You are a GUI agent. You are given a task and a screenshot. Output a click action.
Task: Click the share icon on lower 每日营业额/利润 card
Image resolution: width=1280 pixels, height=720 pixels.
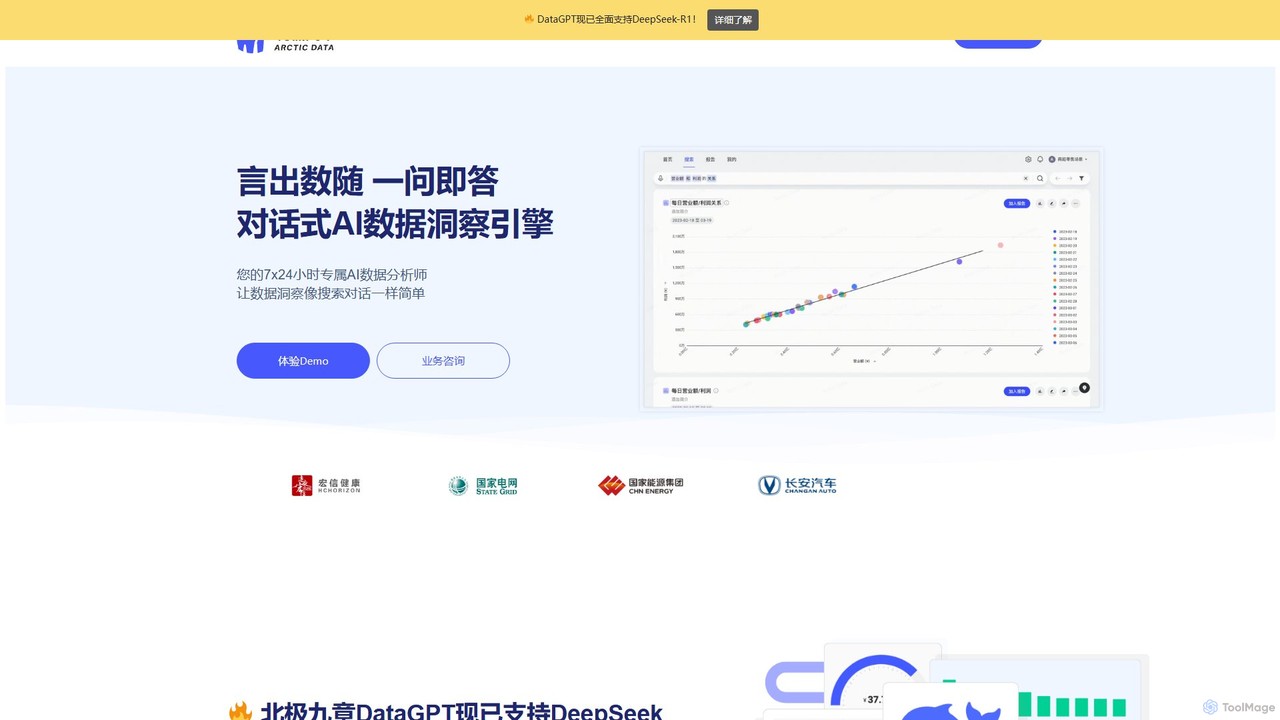coord(1064,392)
